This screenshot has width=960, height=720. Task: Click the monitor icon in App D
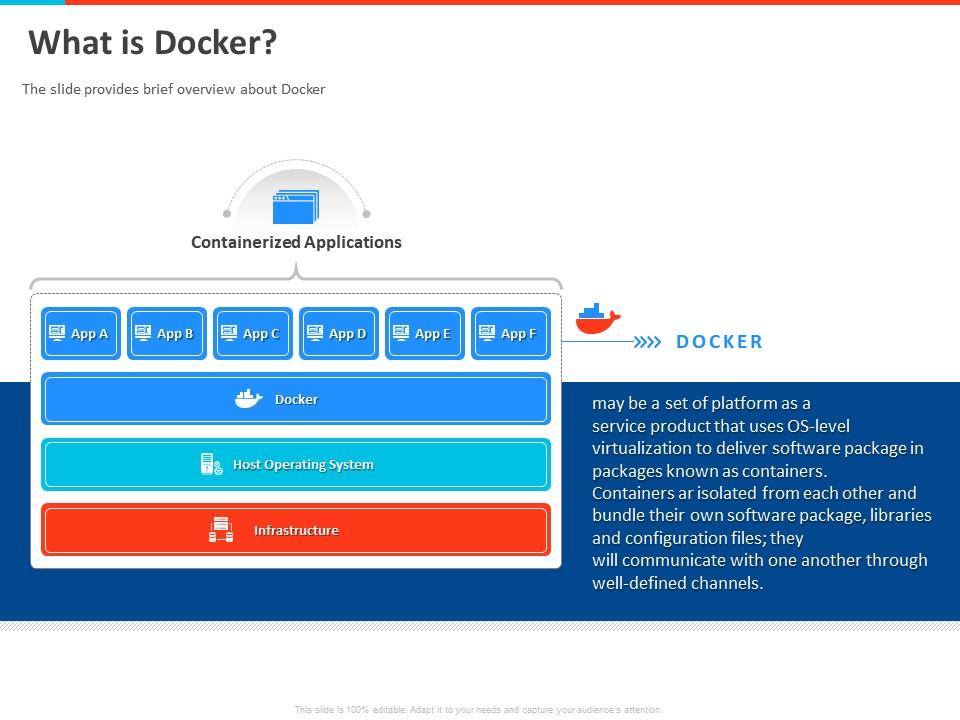315,333
